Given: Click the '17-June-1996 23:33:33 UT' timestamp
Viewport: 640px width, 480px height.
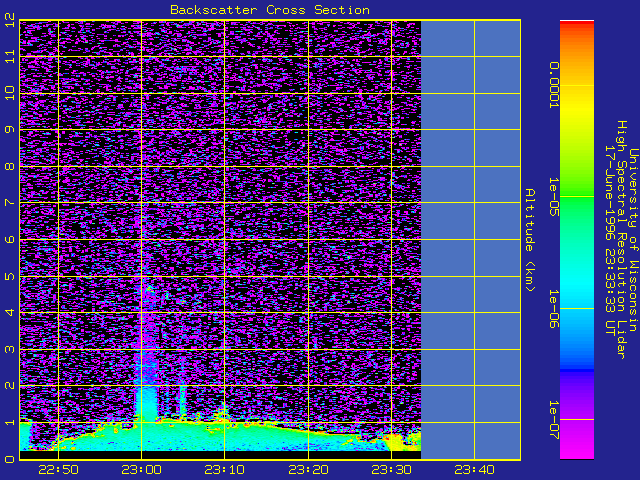Looking at the screenshot, I should (x=609, y=240).
